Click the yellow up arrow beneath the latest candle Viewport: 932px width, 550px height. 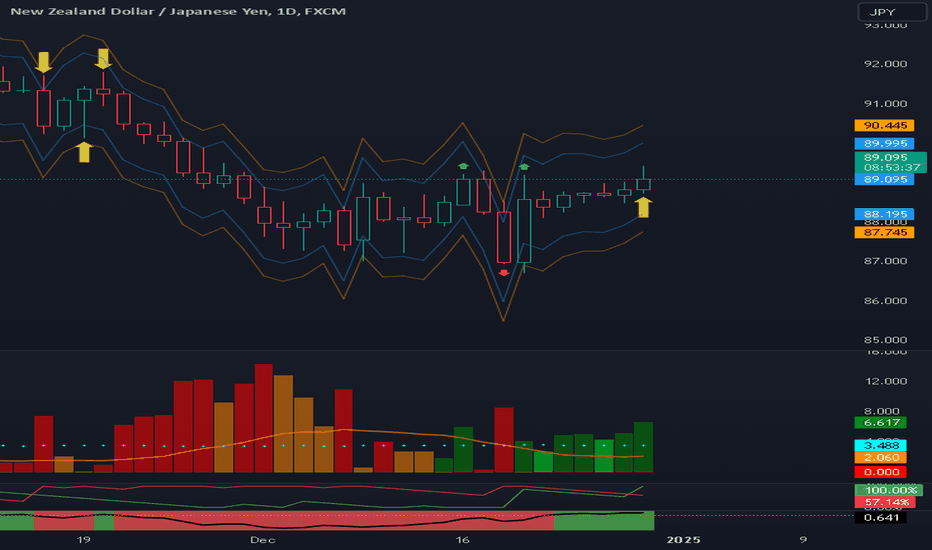pos(643,207)
